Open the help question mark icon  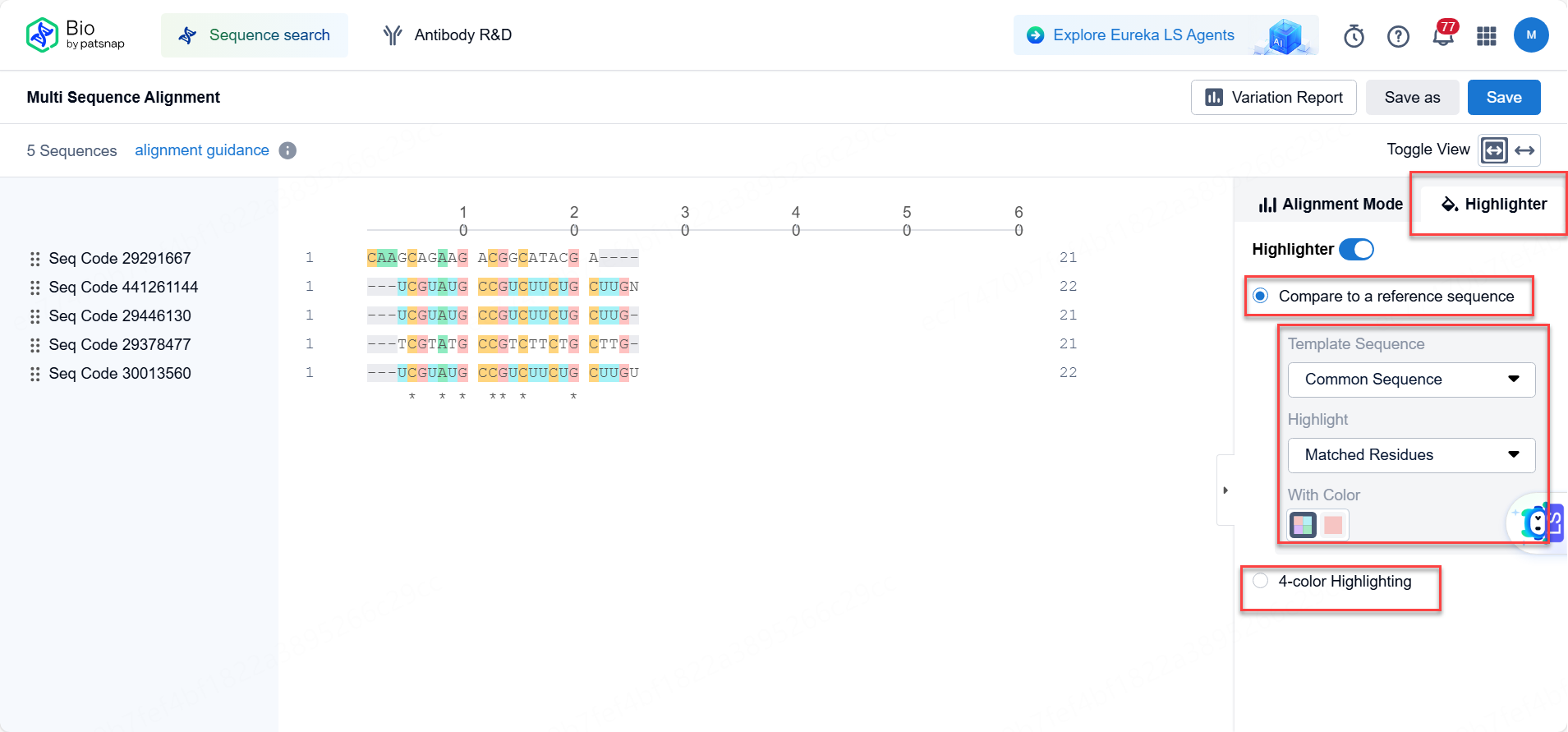pos(1398,36)
